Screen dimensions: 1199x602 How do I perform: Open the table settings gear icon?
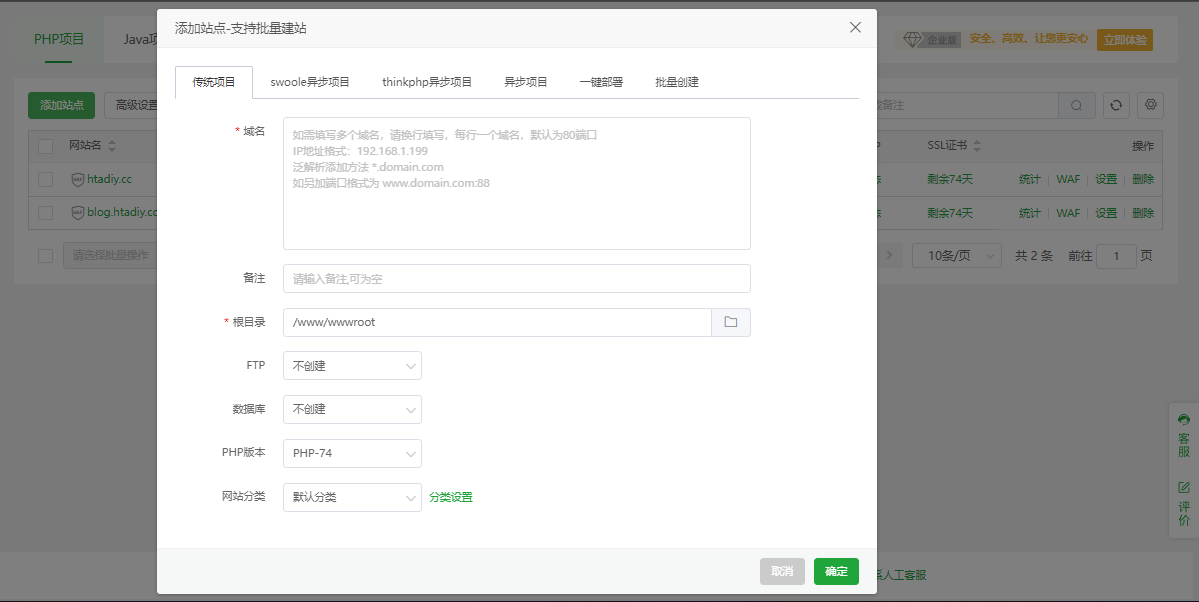(x=1150, y=104)
